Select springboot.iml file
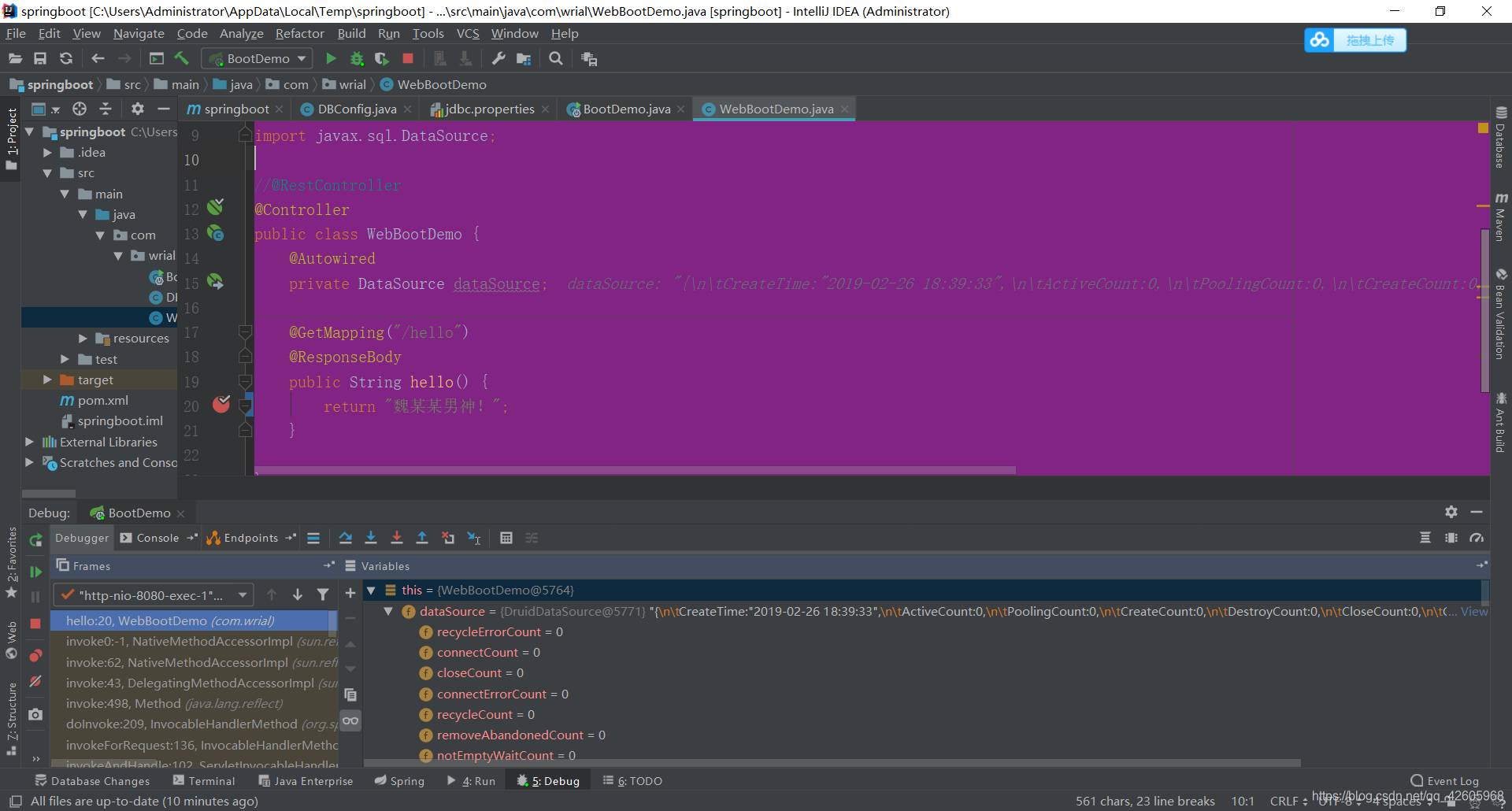The width and height of the screenshot is (1512, 811). pos(120,421)
